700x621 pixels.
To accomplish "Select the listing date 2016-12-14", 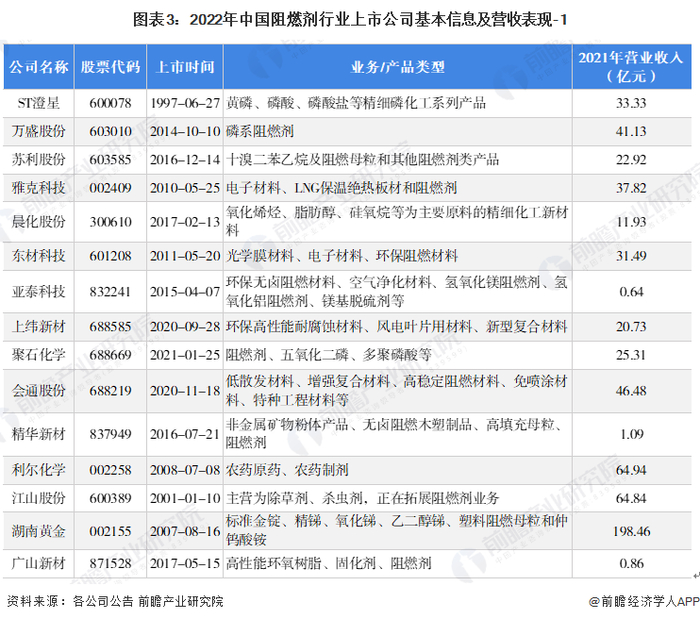I will [185, 159].
